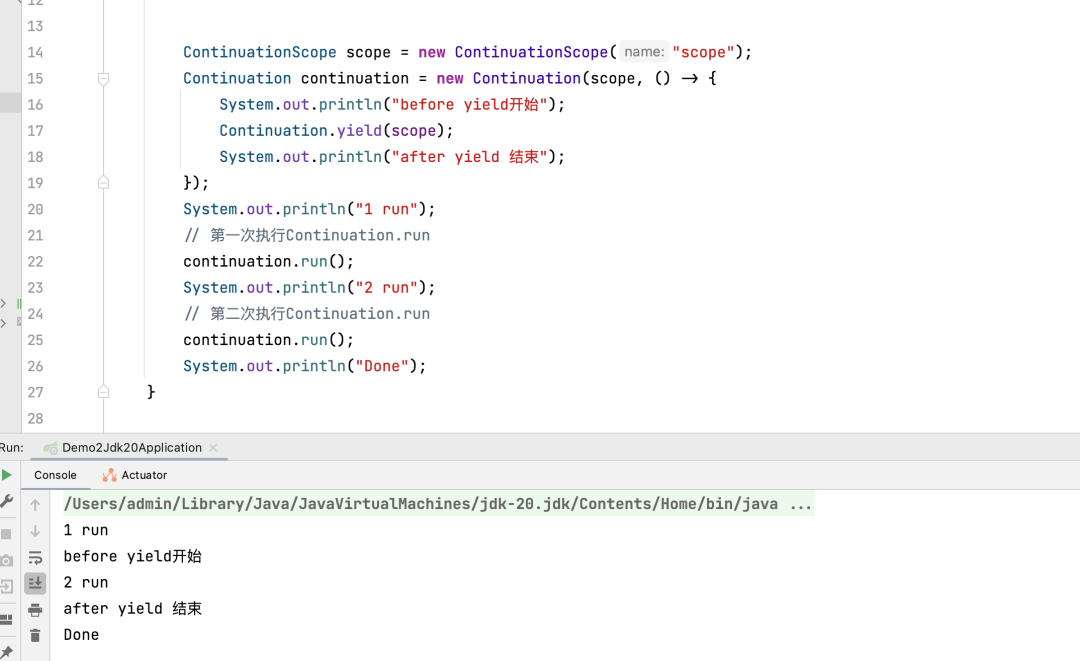Switch to the Actuator tab
The width and height of the screenshot is (1080, 661).
click(x=135, y=475)
